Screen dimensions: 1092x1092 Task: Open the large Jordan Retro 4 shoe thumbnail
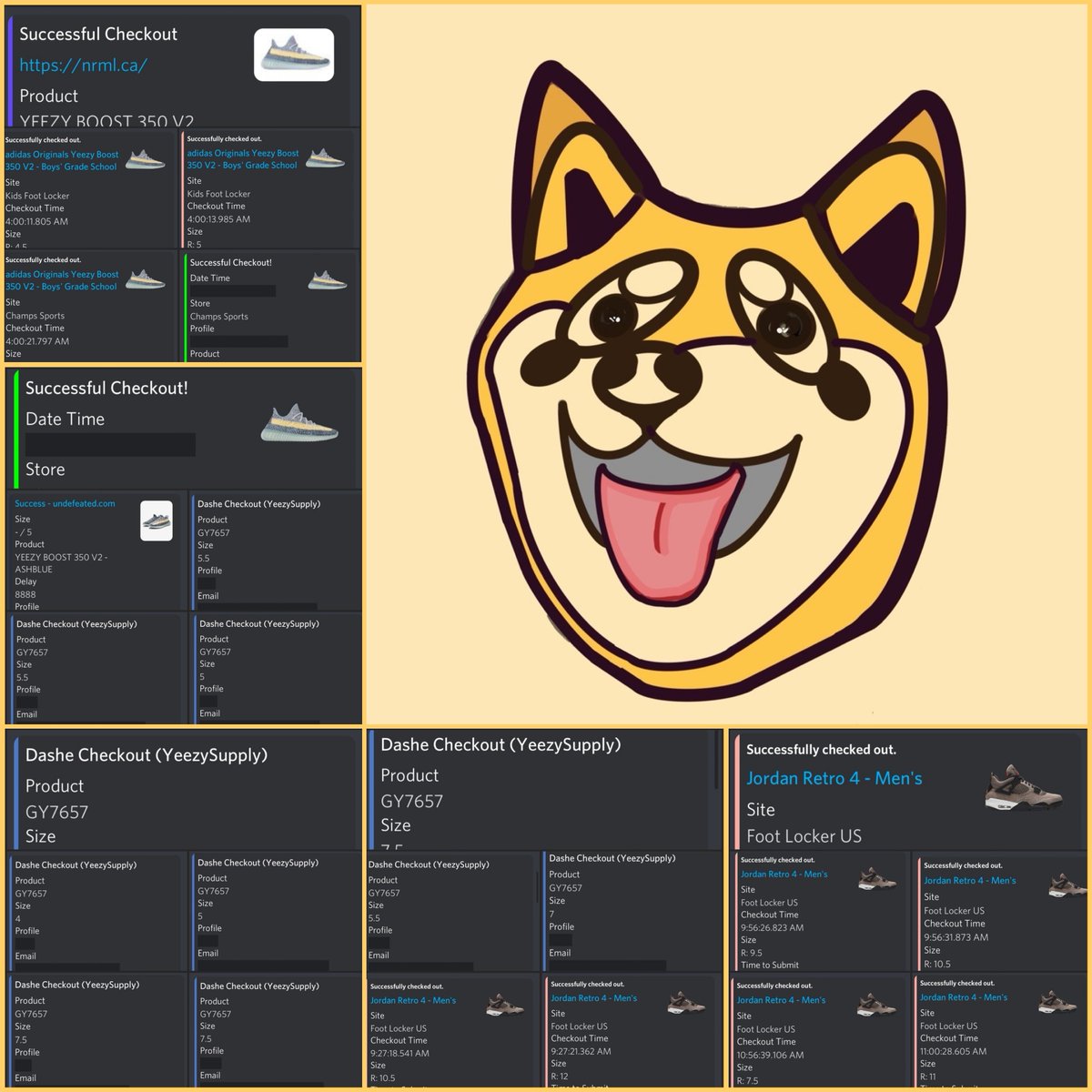(x=1024, y=788)
